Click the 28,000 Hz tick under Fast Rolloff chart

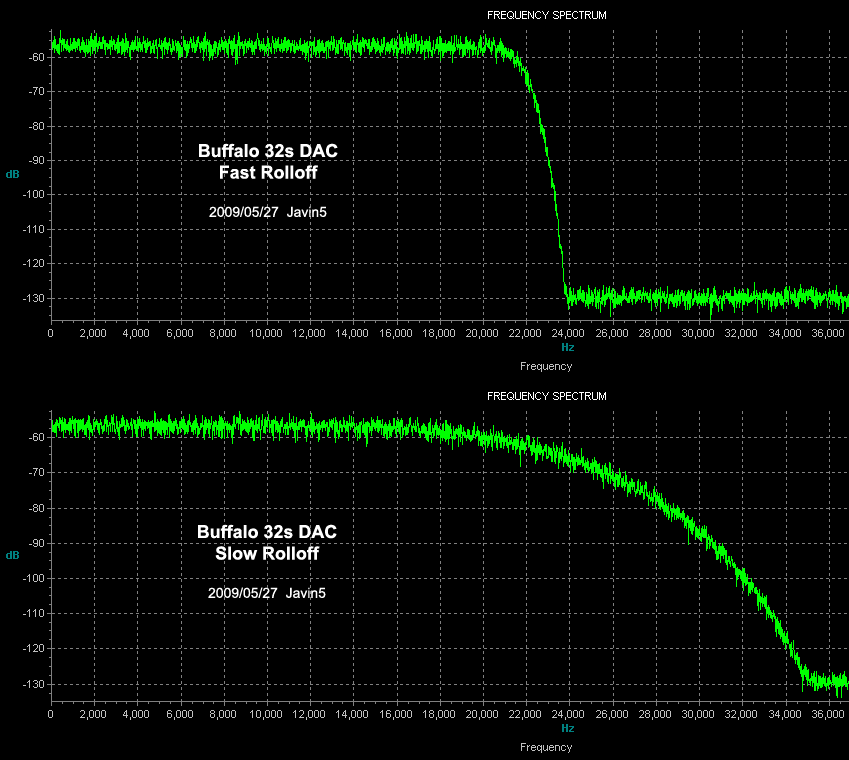655,333
